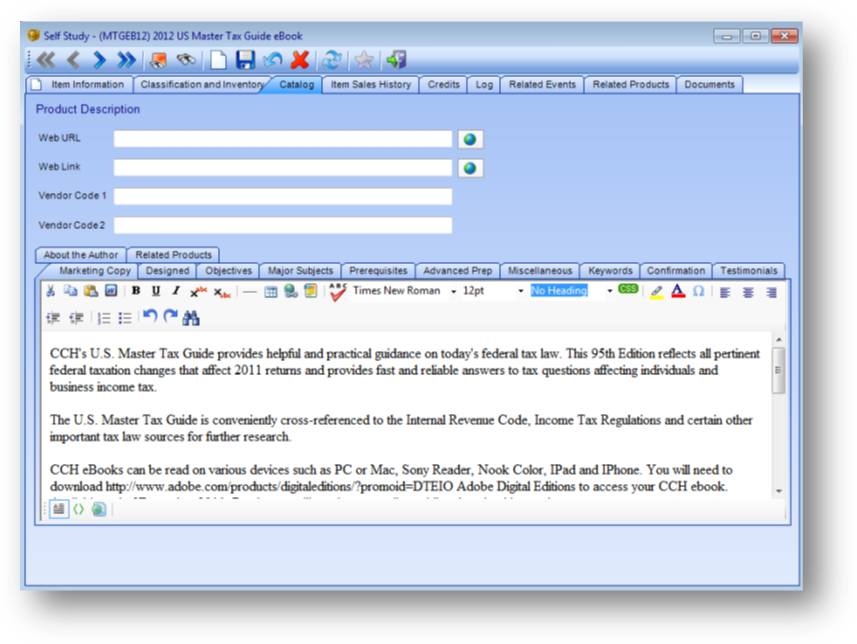Click the favorites star icon
Viewport: 857px width, 644px height.
tap(363, 60)
